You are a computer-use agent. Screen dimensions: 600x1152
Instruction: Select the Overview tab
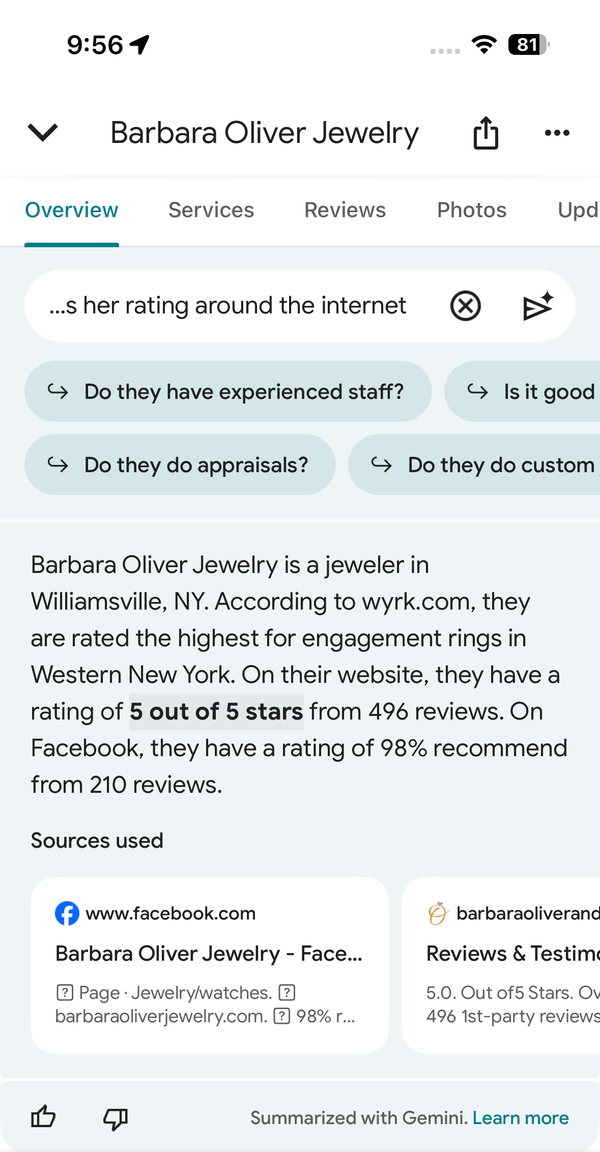point(71,210)
